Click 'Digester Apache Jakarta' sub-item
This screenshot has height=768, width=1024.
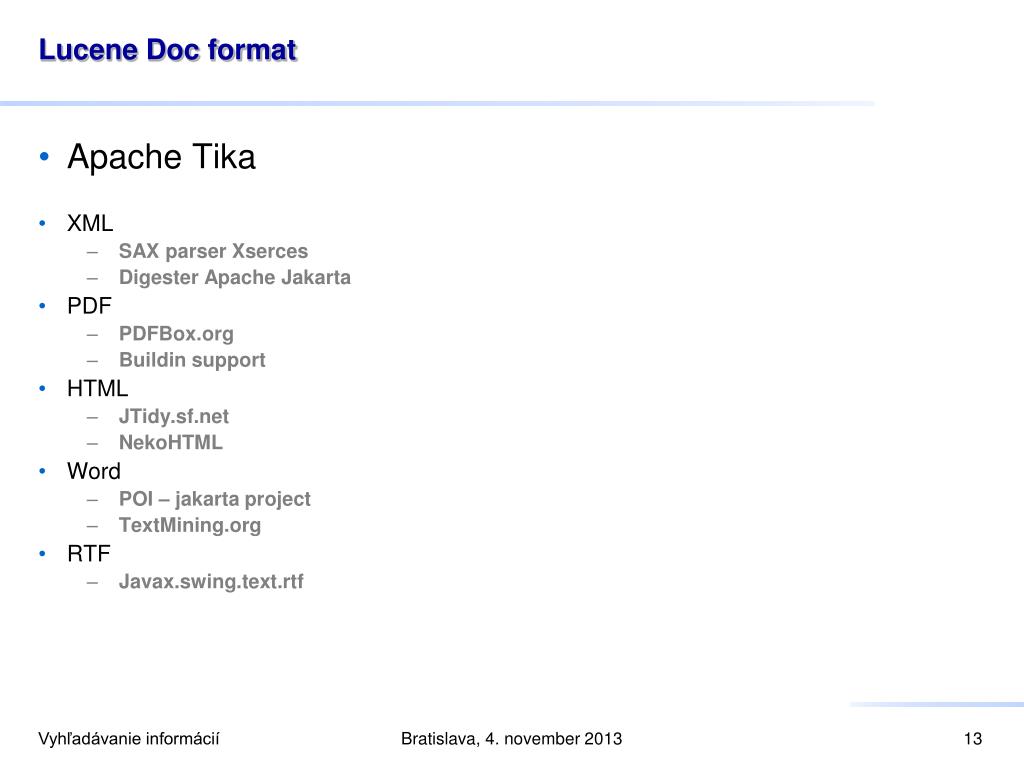(234, 278)
